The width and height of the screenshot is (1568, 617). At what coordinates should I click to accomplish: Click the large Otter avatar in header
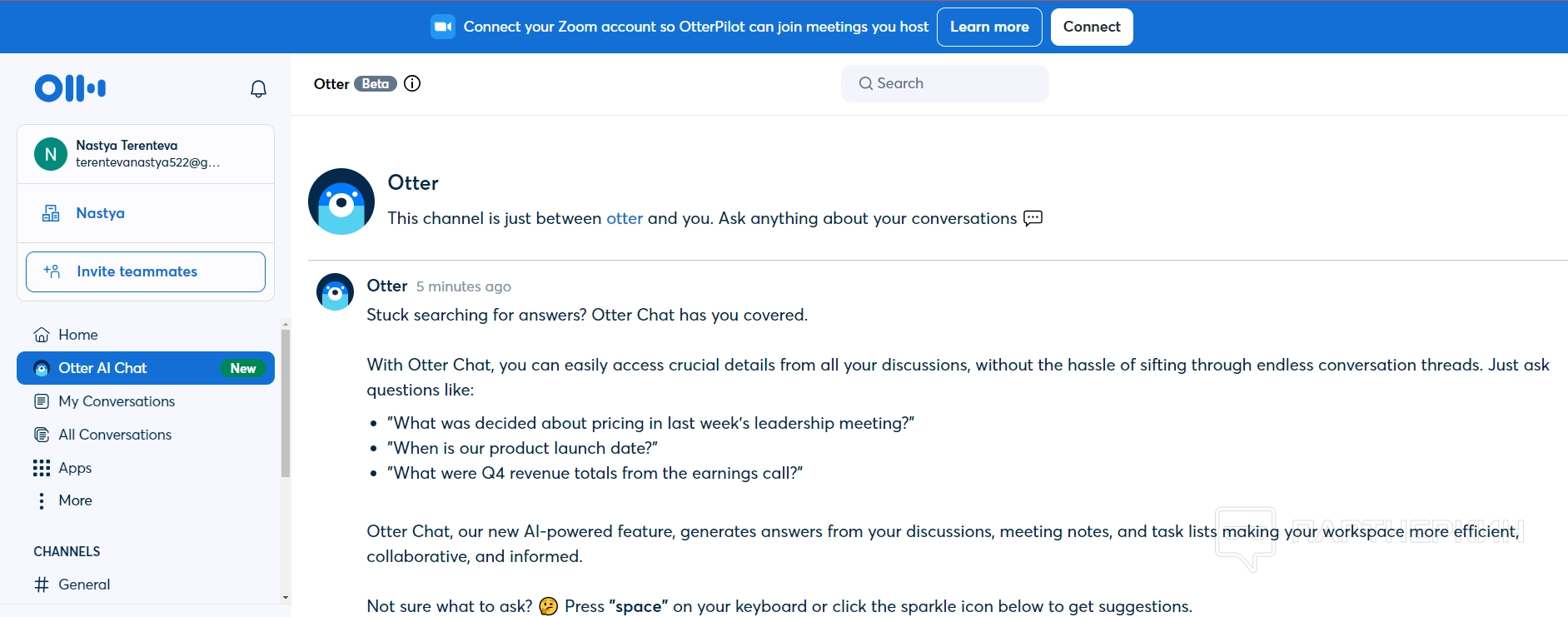point(341,202)
